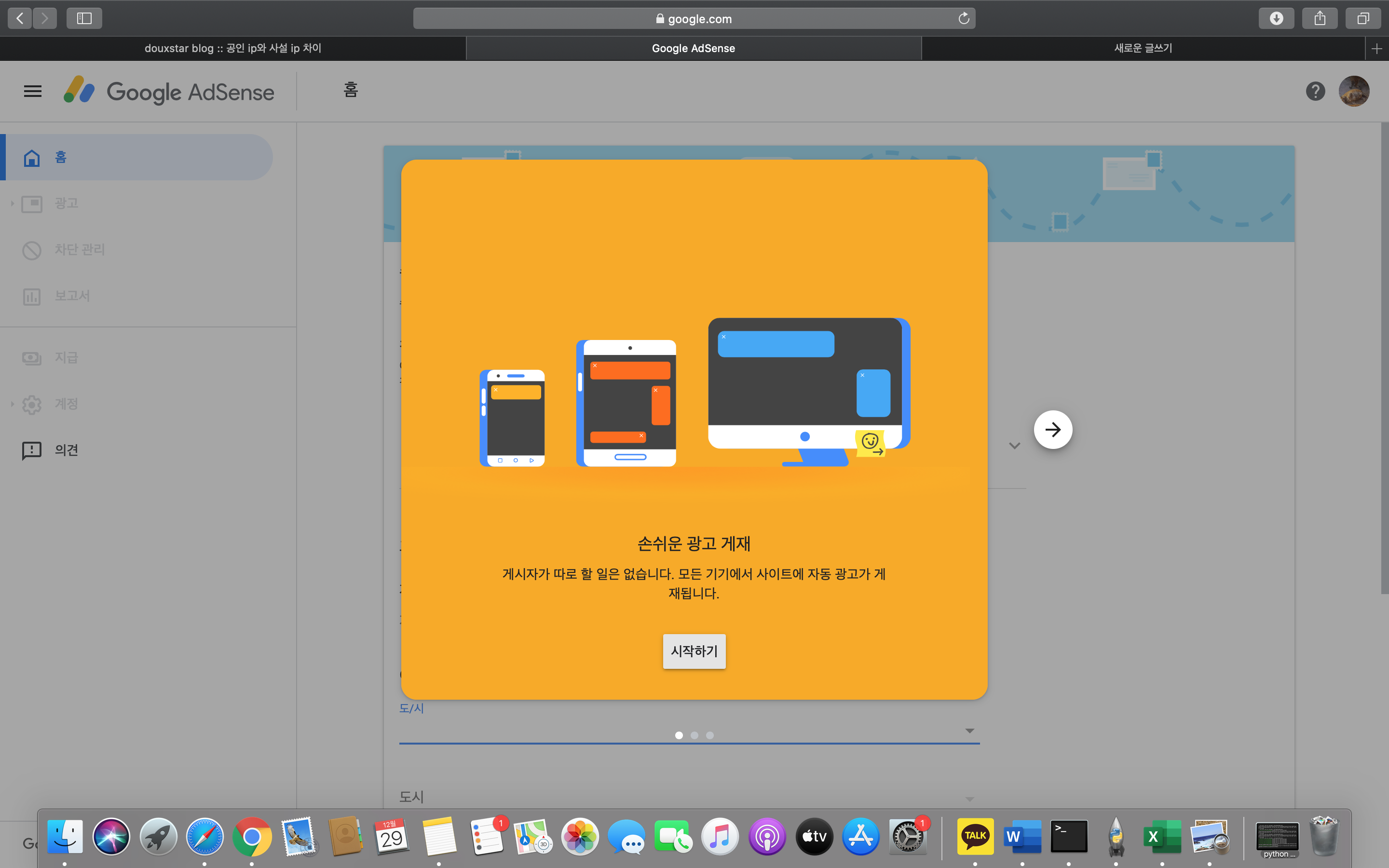Show Safari downloads

point(1276,18)
